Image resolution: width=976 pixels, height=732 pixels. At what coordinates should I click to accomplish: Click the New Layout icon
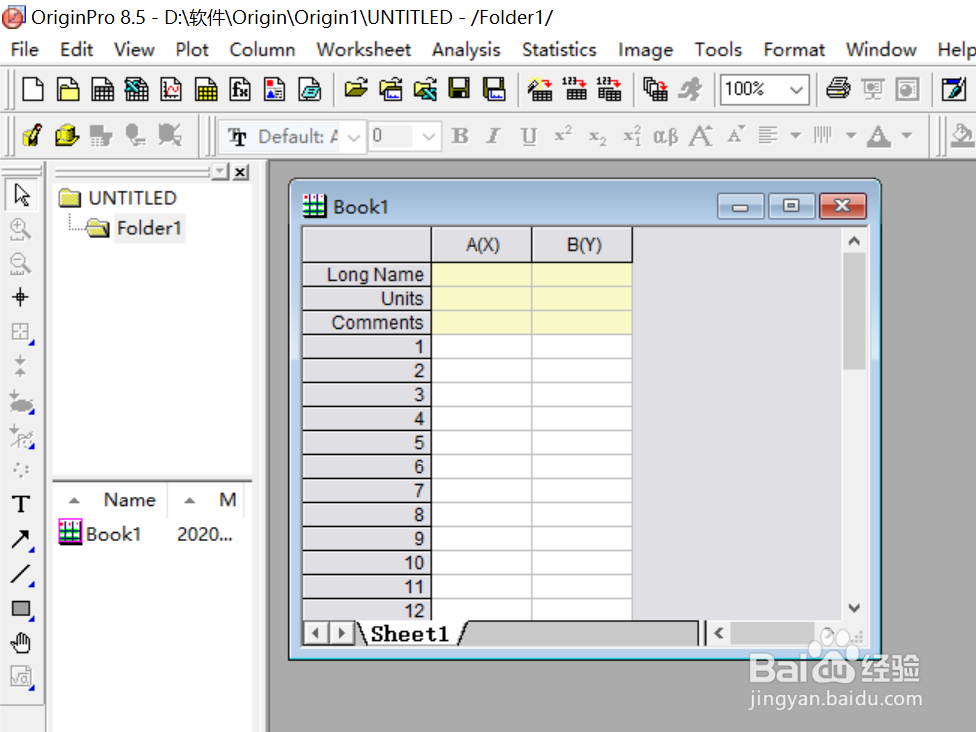(274, 89)
